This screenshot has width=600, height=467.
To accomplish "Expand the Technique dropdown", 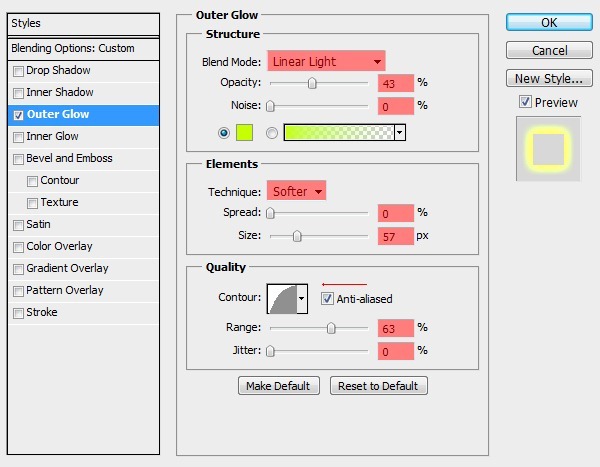I will click(x=296, y=191).
